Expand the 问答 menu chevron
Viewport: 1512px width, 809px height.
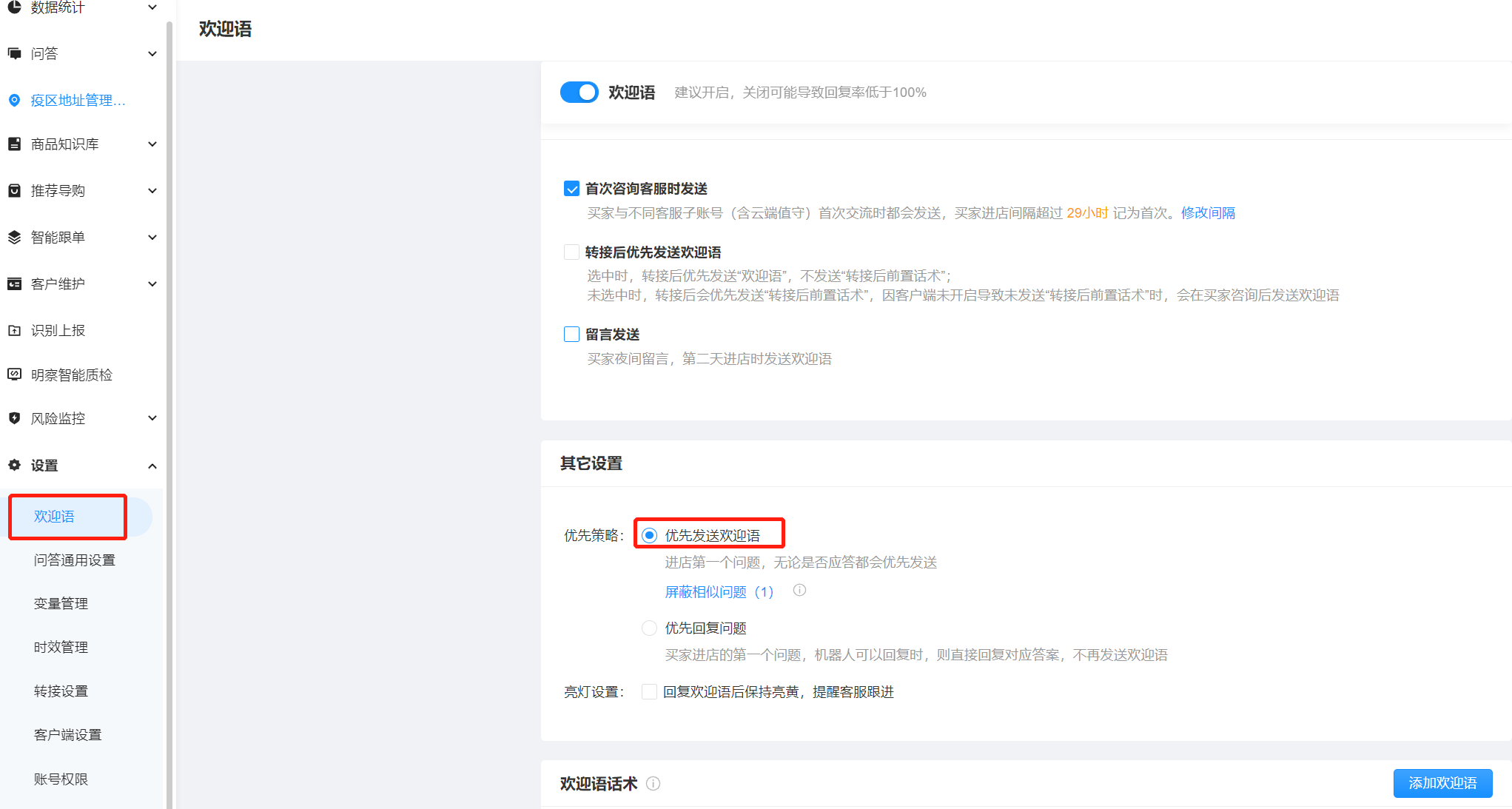click(152, 53)
